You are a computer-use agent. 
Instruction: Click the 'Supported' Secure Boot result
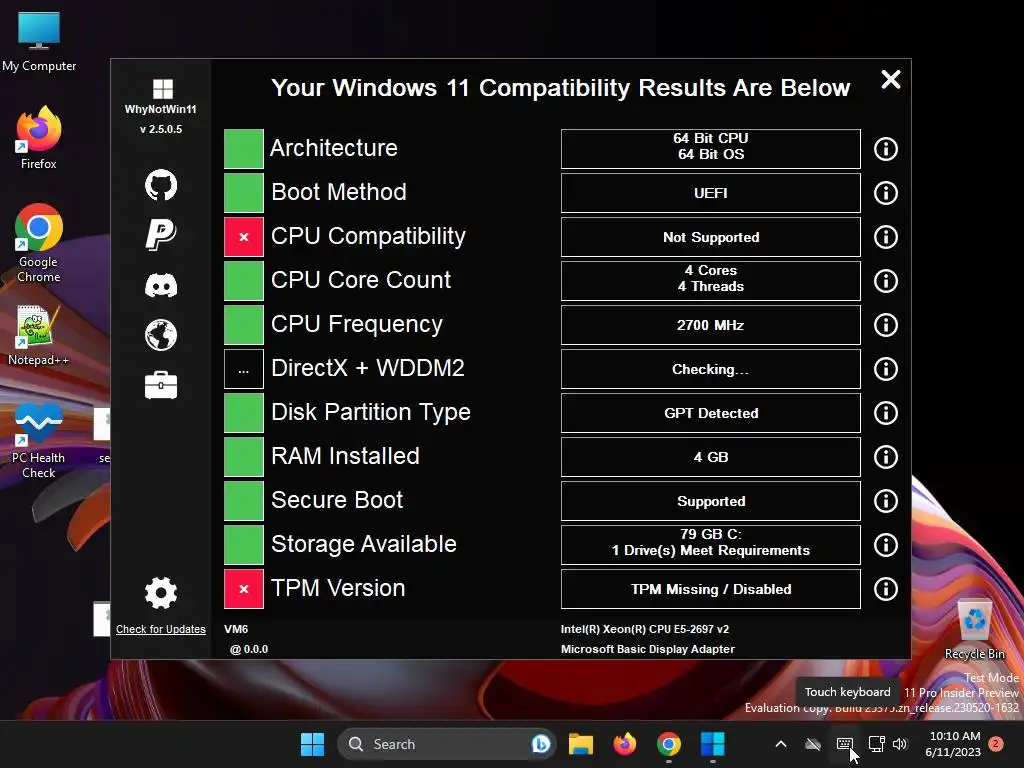click(711, 501)
